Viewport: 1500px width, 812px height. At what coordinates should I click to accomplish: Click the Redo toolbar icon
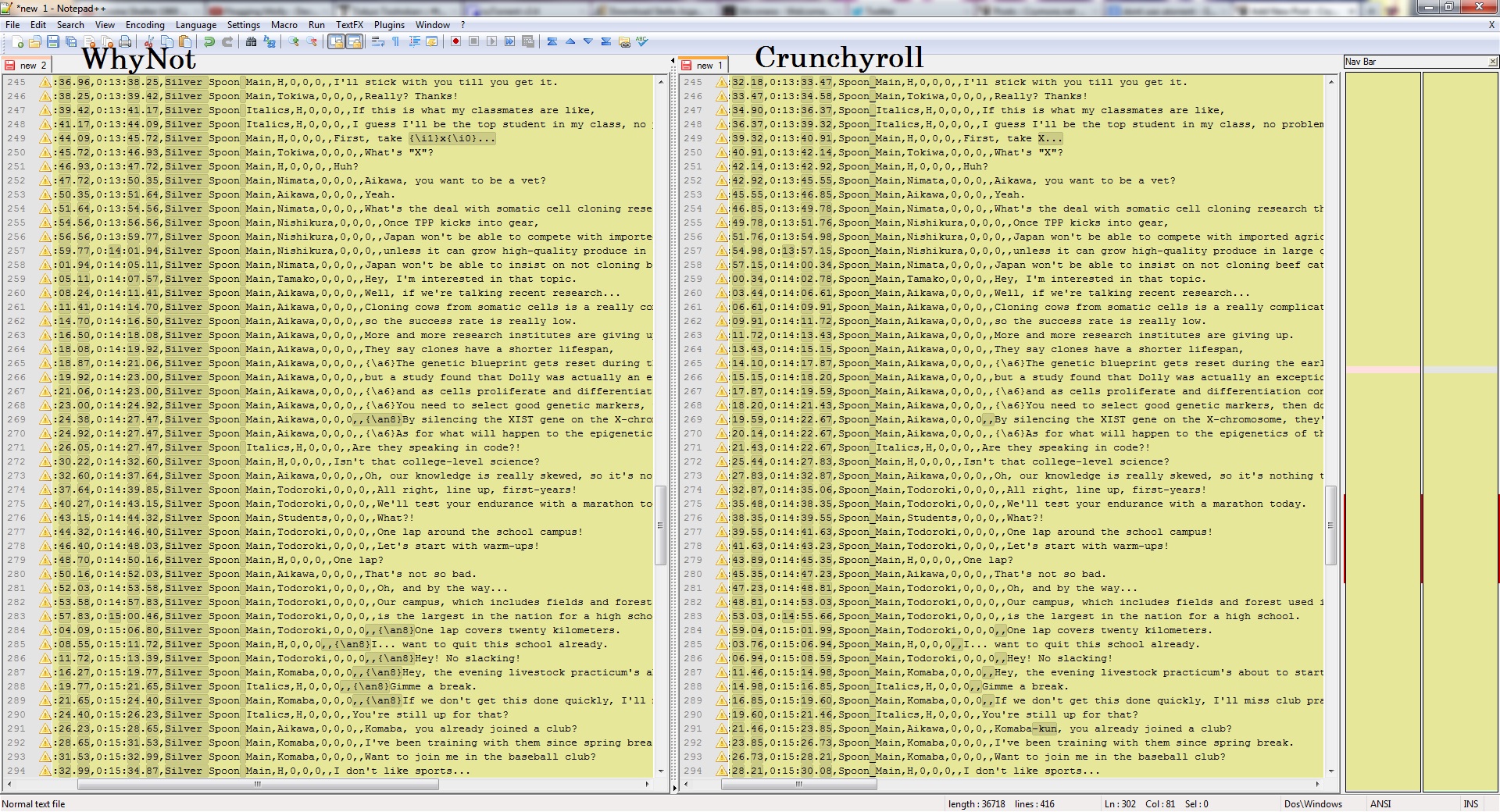pyautogui.click(x=227, y=41)
